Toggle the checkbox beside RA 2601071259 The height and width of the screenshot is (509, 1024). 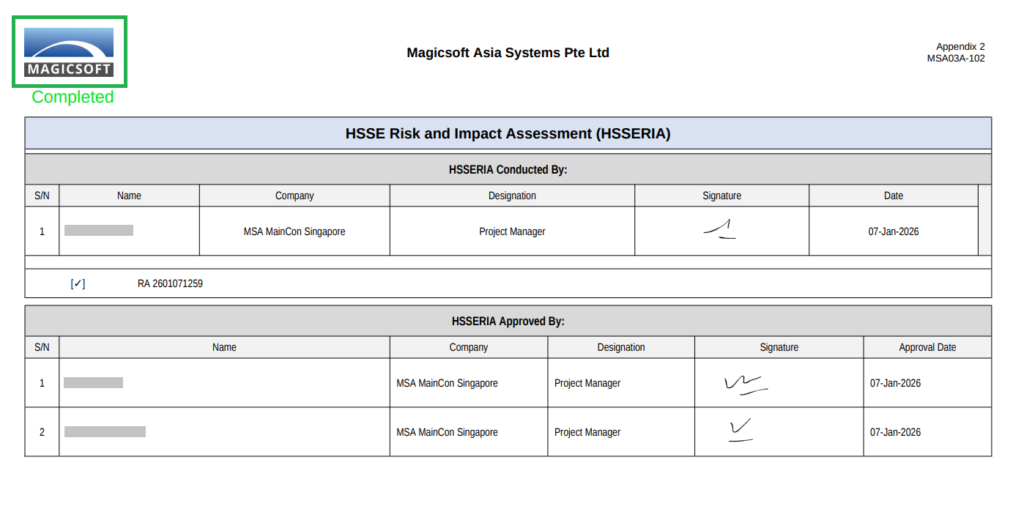[78, 284]
